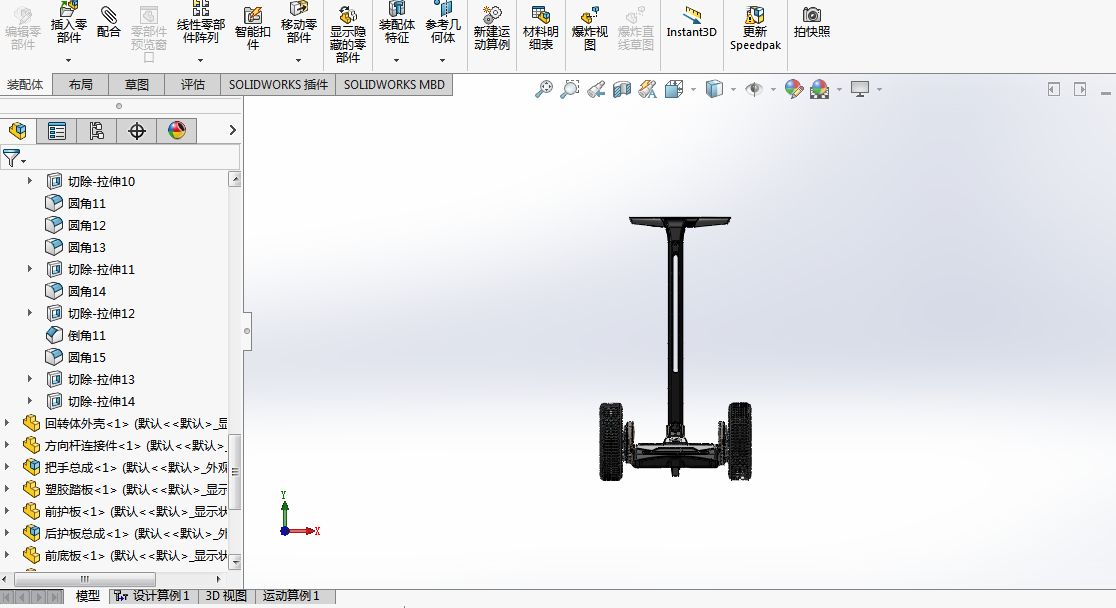
Task: Expand 切除-拉伸12 feature node
Action: (30, 313)
